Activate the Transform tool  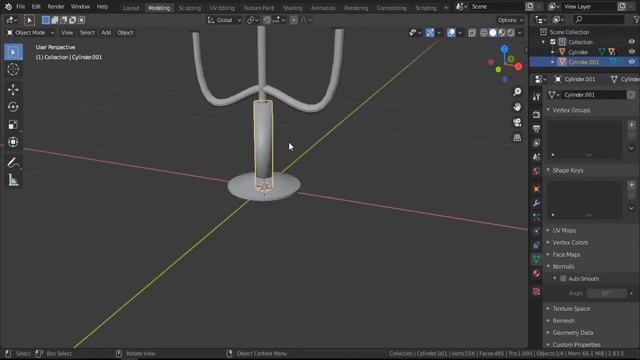click(13, 142)
